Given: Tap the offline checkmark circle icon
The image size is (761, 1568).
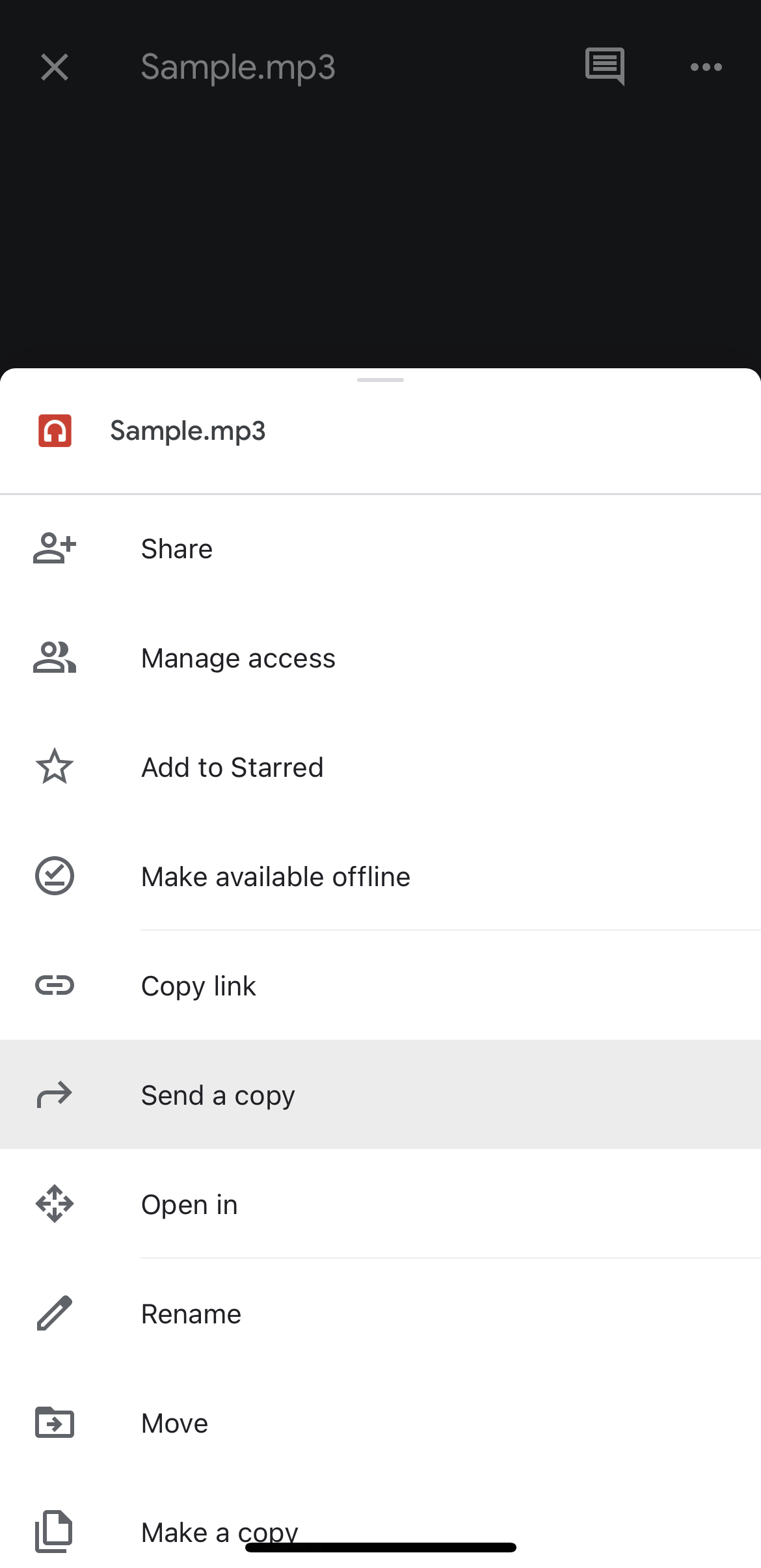Looking at the screenshot, I should (55, 876).
